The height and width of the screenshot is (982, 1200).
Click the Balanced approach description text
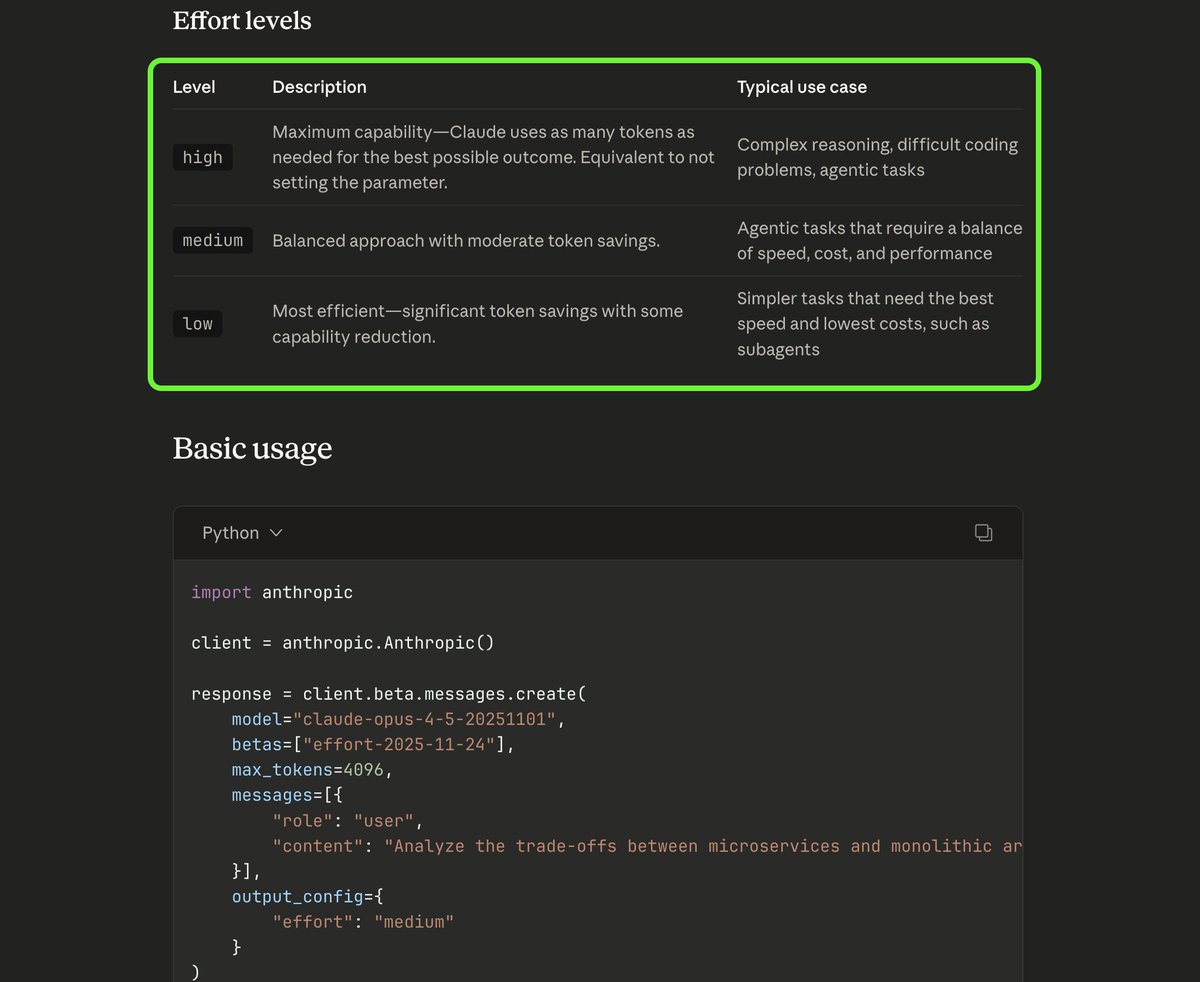[466, 241]
